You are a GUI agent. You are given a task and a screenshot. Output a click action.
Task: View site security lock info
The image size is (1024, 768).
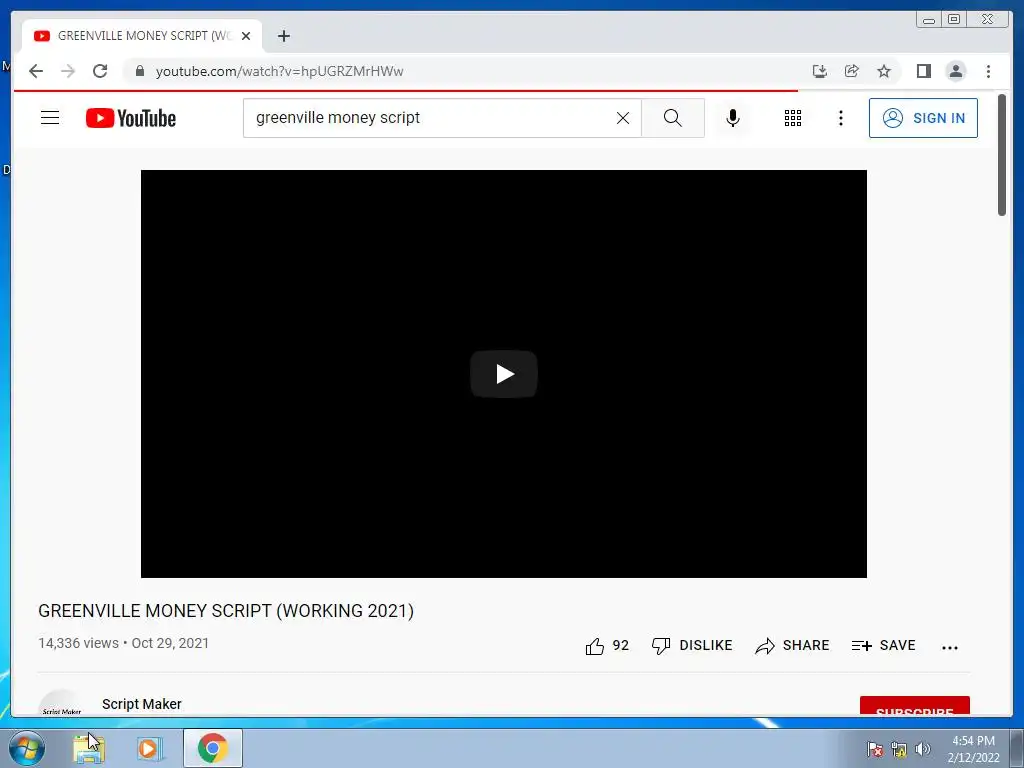(139, 71)
